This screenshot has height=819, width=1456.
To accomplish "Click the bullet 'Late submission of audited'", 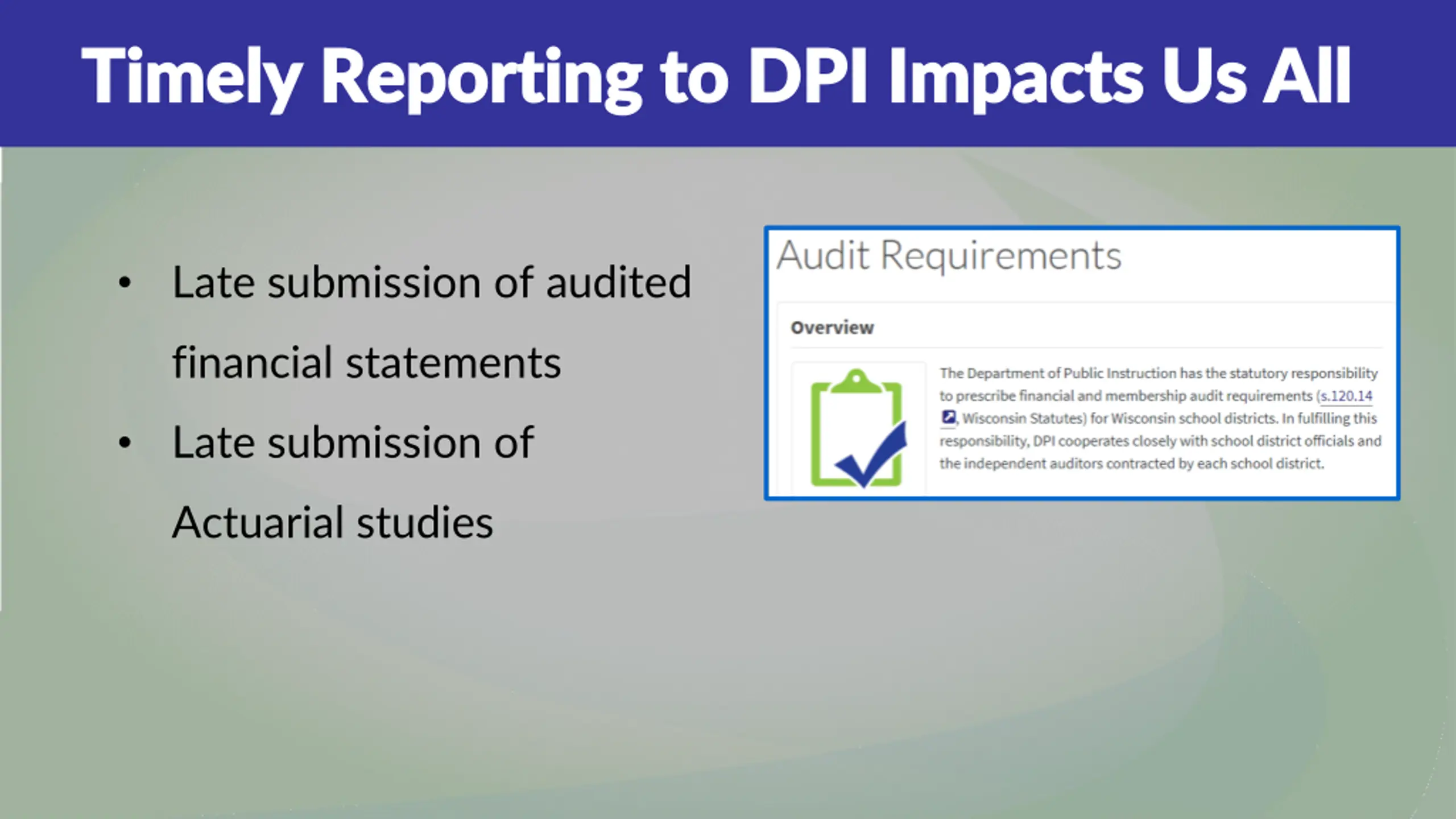I will [432, 282].
